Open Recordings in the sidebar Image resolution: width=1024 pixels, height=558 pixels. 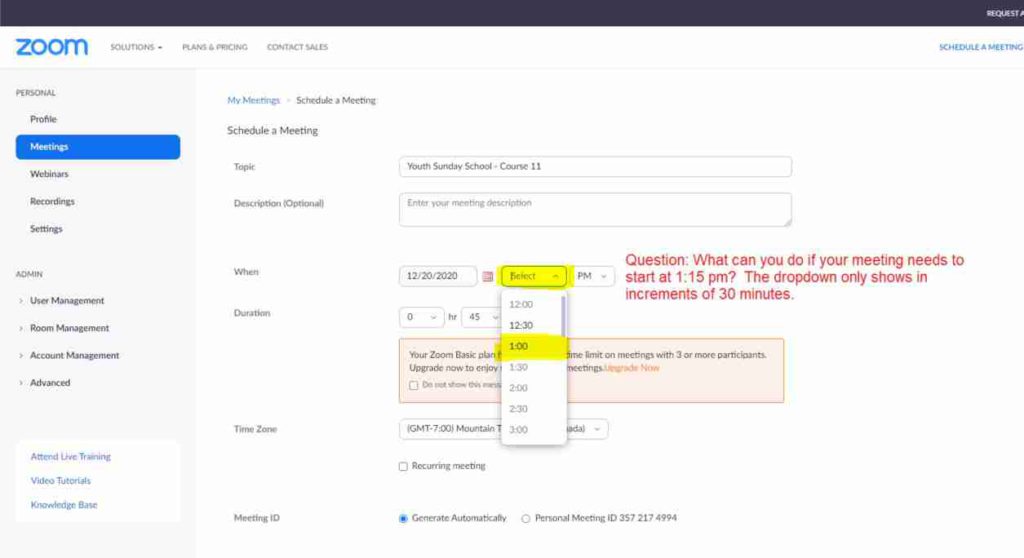(52, 202)
